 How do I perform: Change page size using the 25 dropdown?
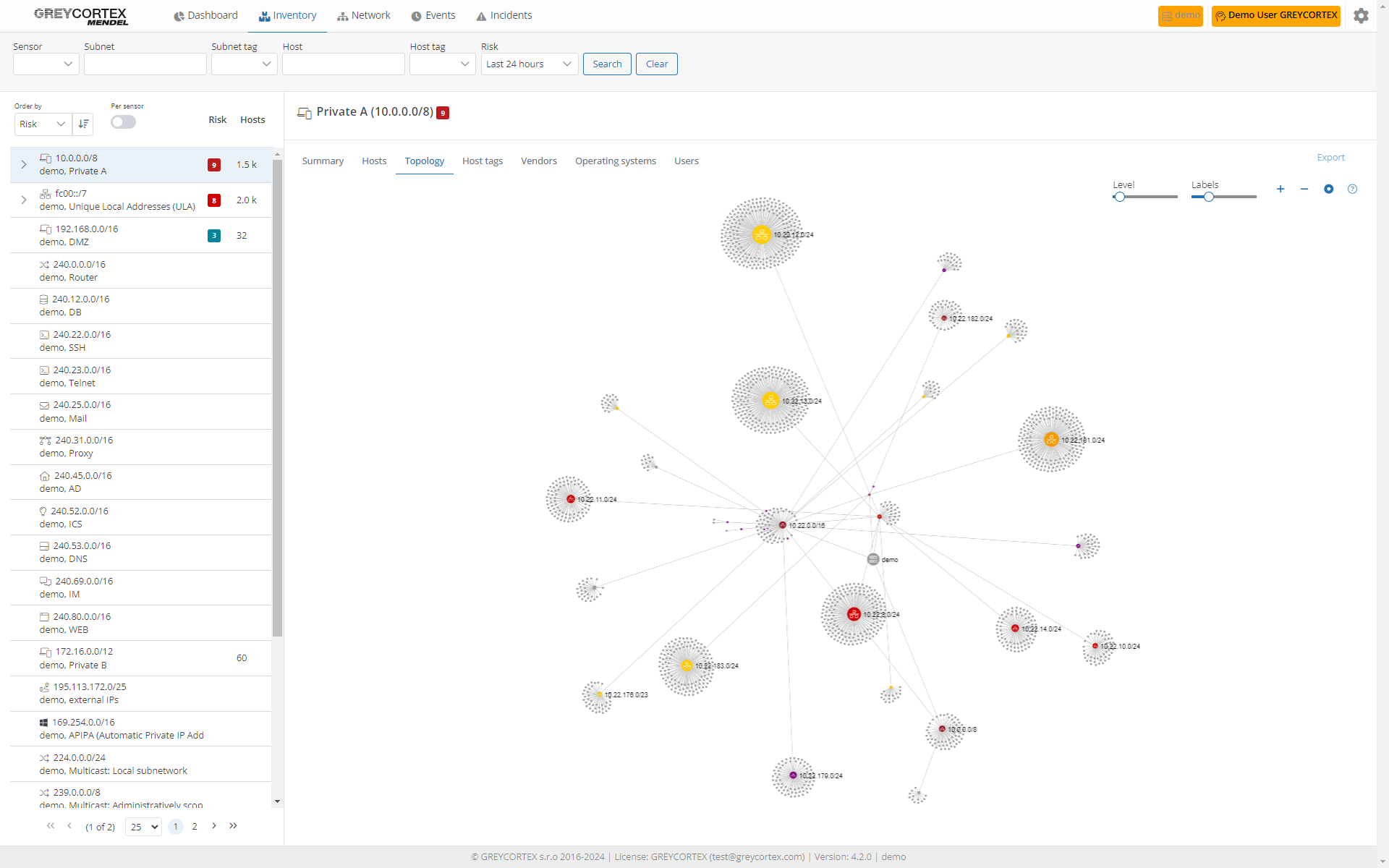(143, 826)
